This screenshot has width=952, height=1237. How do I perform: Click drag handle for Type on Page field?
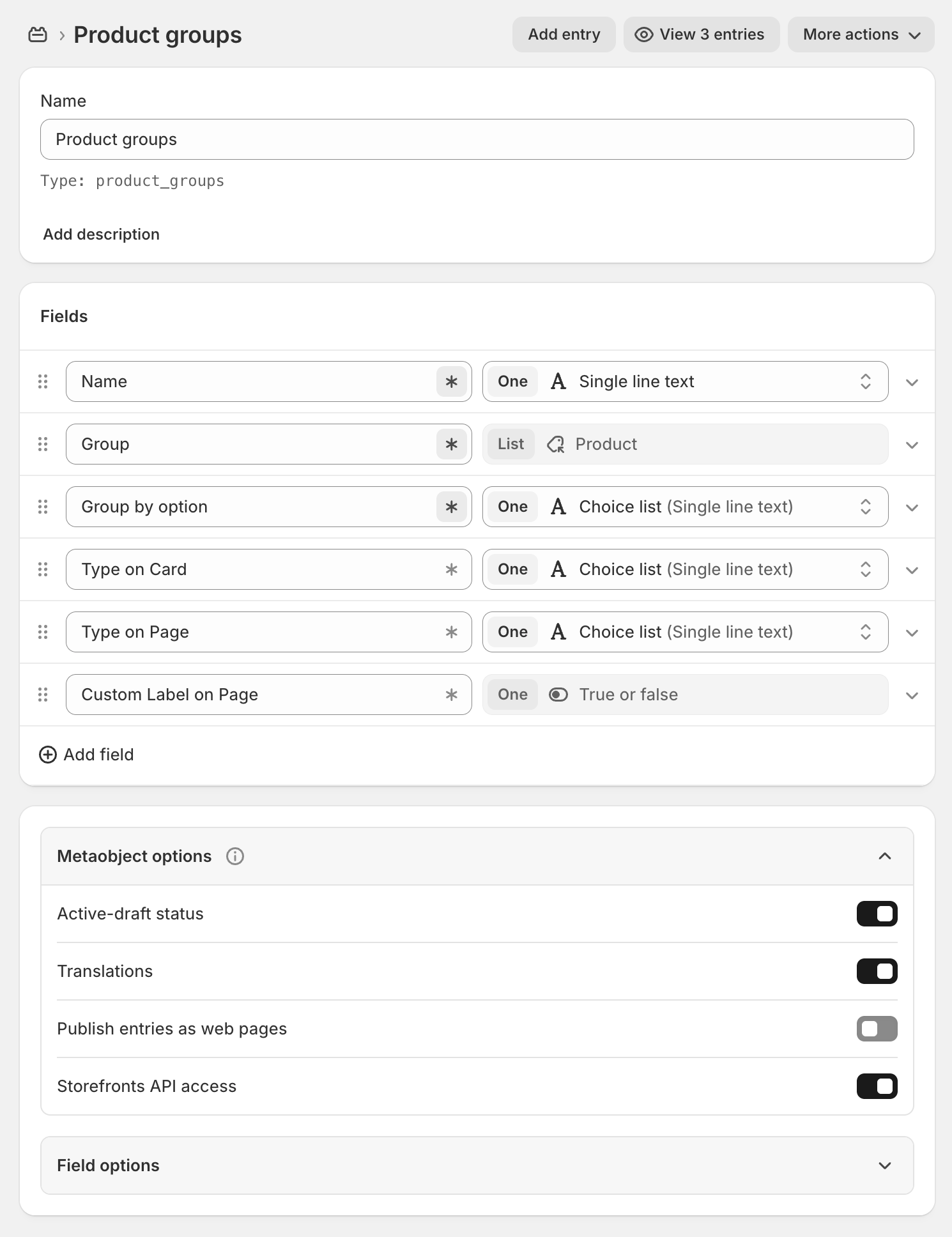[43, 632]
